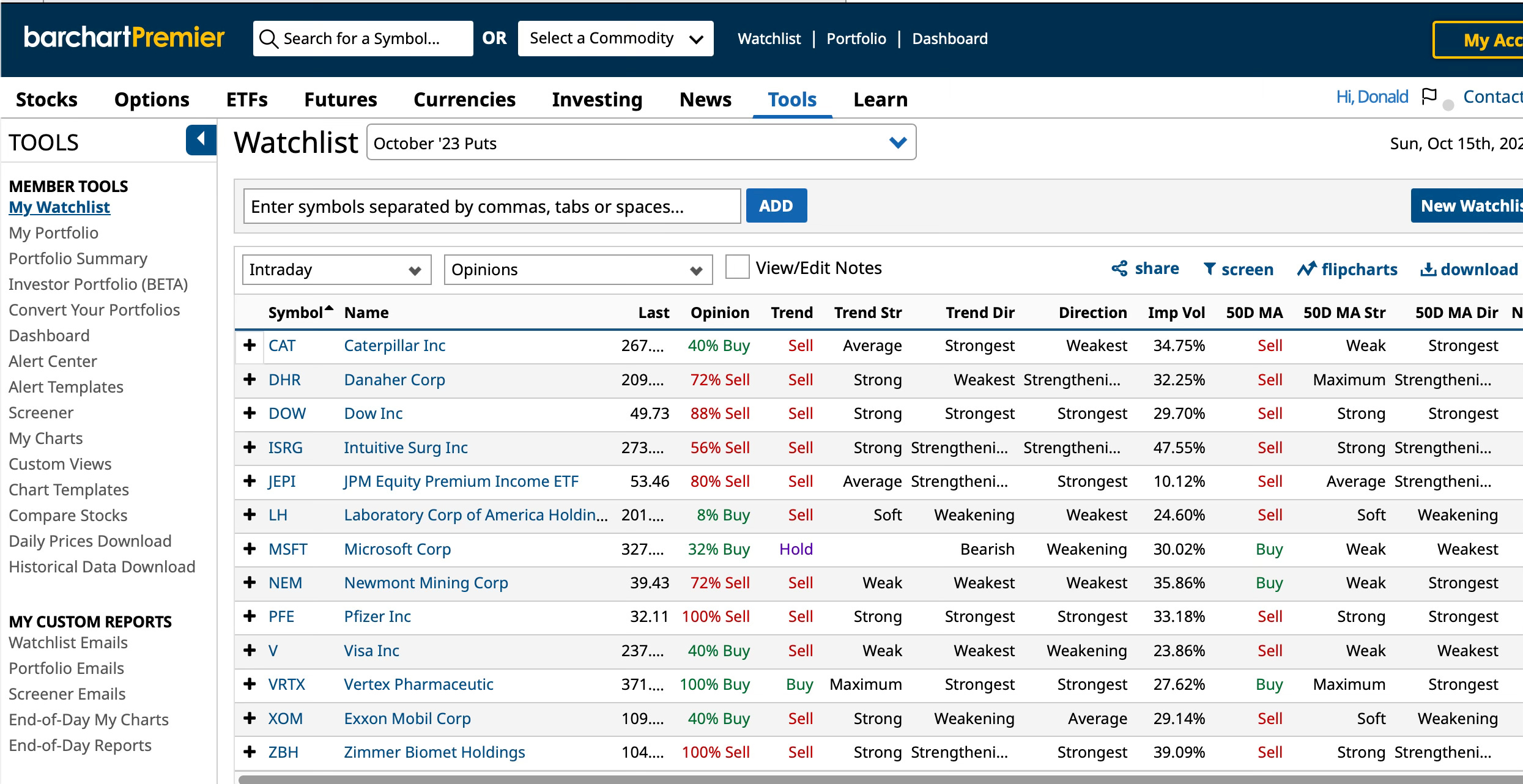The height and width of the screenshot is (784, 1523).
Task: Expand the JEPI row plus icon
Action: point(250,481)
